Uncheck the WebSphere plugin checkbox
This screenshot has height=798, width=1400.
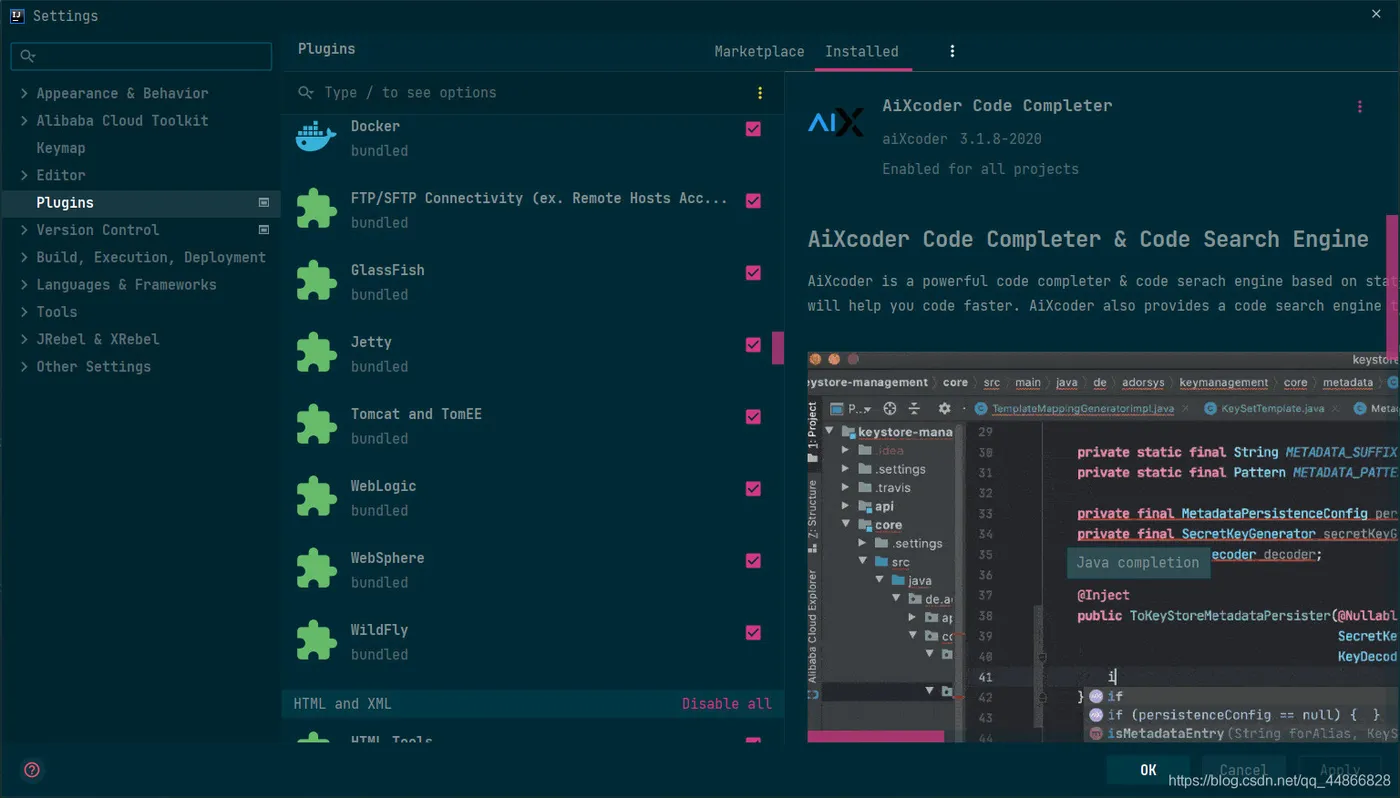click(x=753, y=561)
